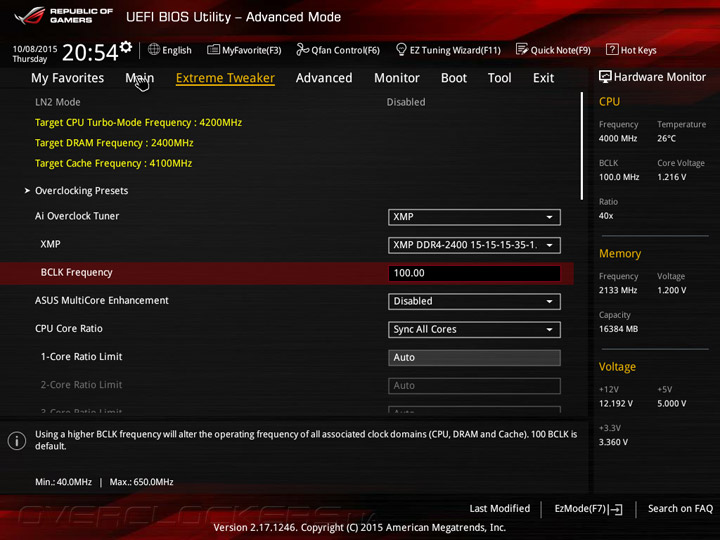Open the XMP profile dropdown

pos(474,245)
